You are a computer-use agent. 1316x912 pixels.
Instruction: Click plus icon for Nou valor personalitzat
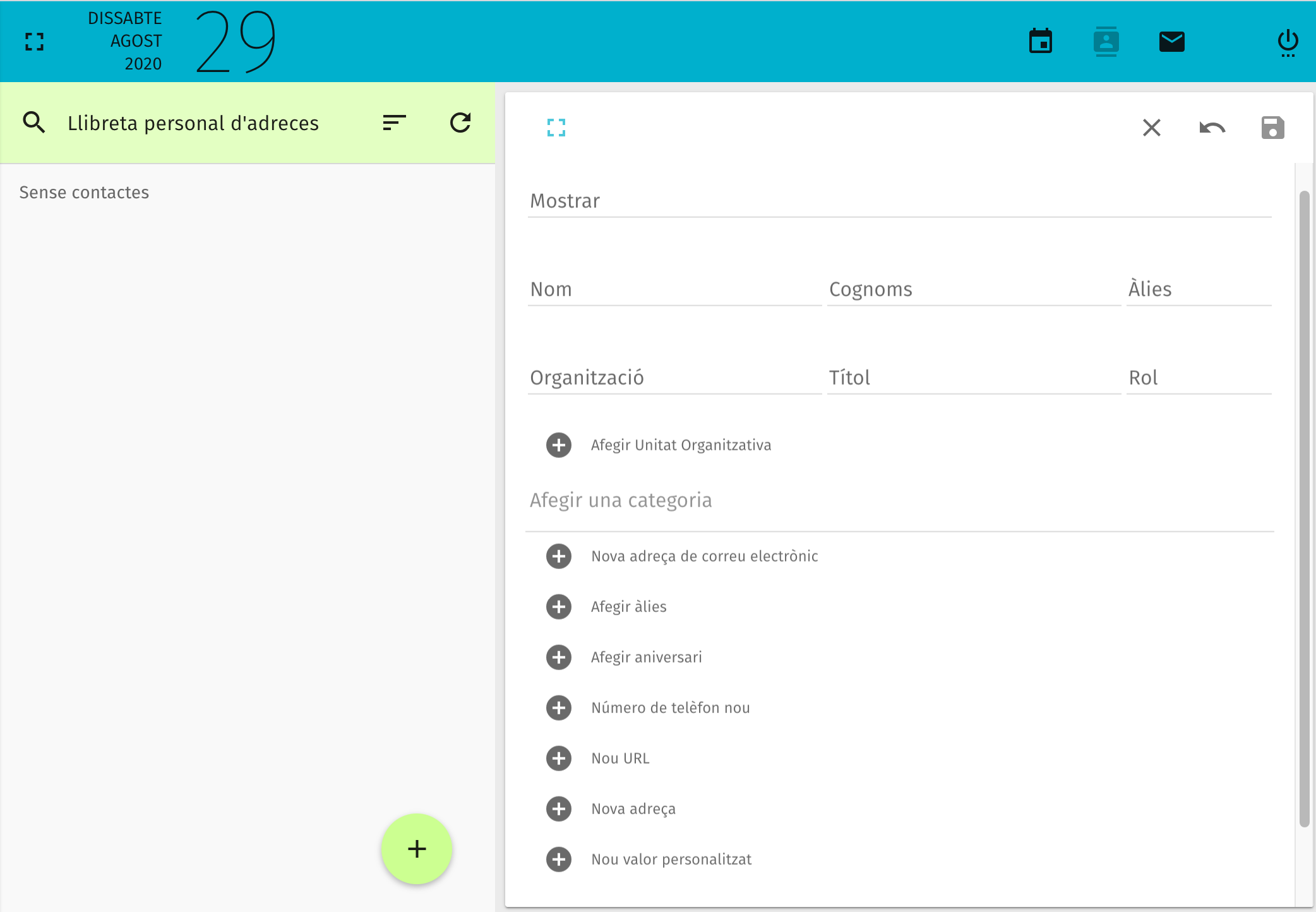tap(559, 860)
